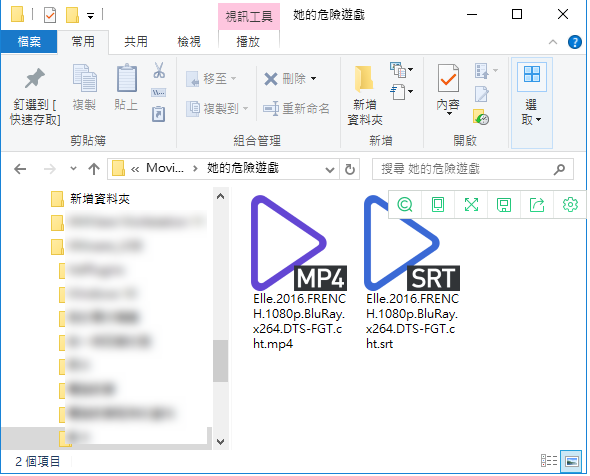This screenshot has height=476, width=590.
Task: Click the Copy path icon in the clipboard group
Action: (x=158, y=92)
